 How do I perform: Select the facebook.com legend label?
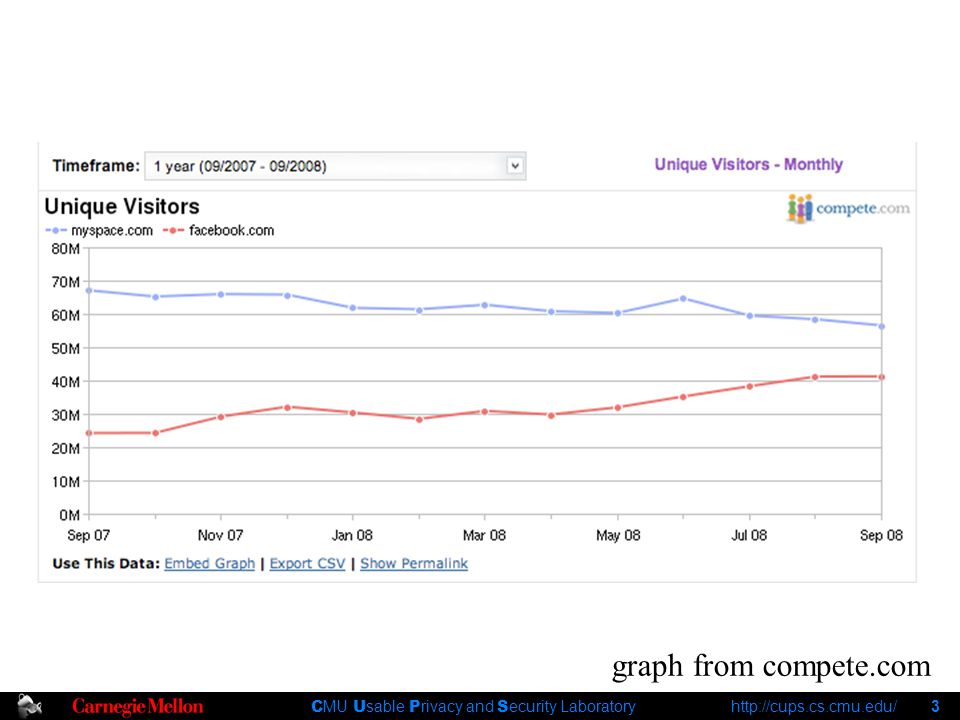pos(231,231)
